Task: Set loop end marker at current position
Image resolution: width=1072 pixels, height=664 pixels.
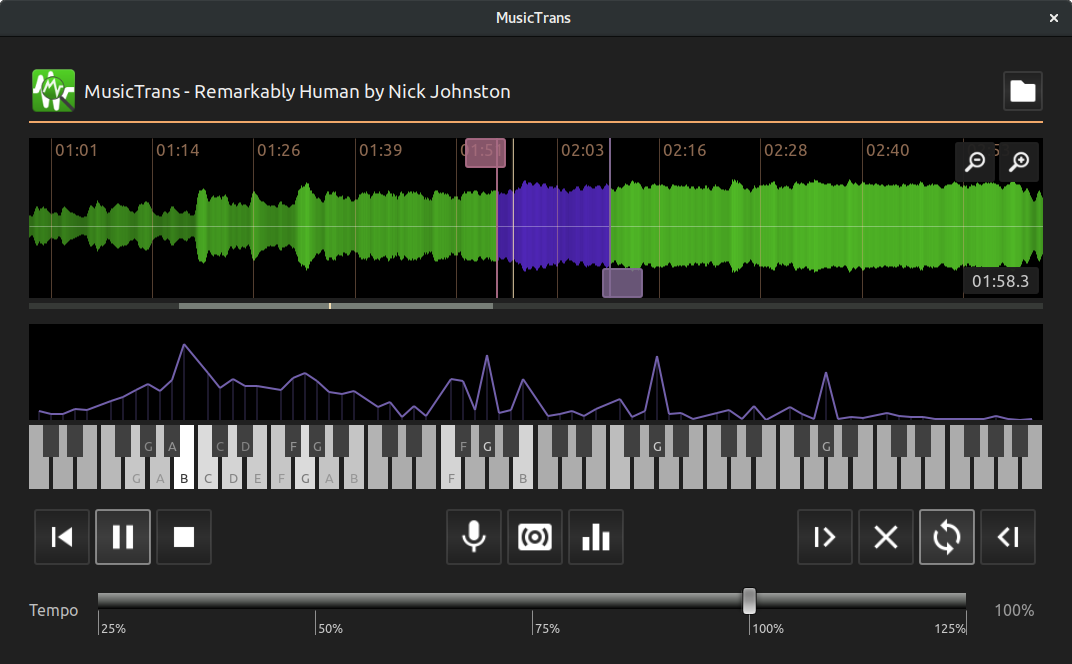Action: tap(1008, 537)
